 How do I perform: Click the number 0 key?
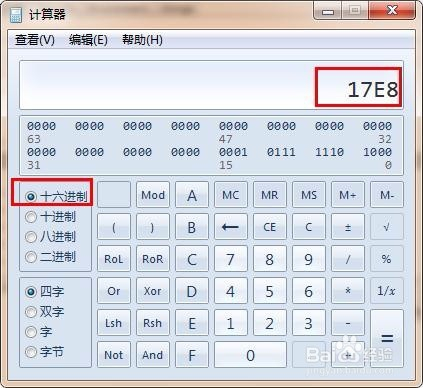(x=251, y=355)
